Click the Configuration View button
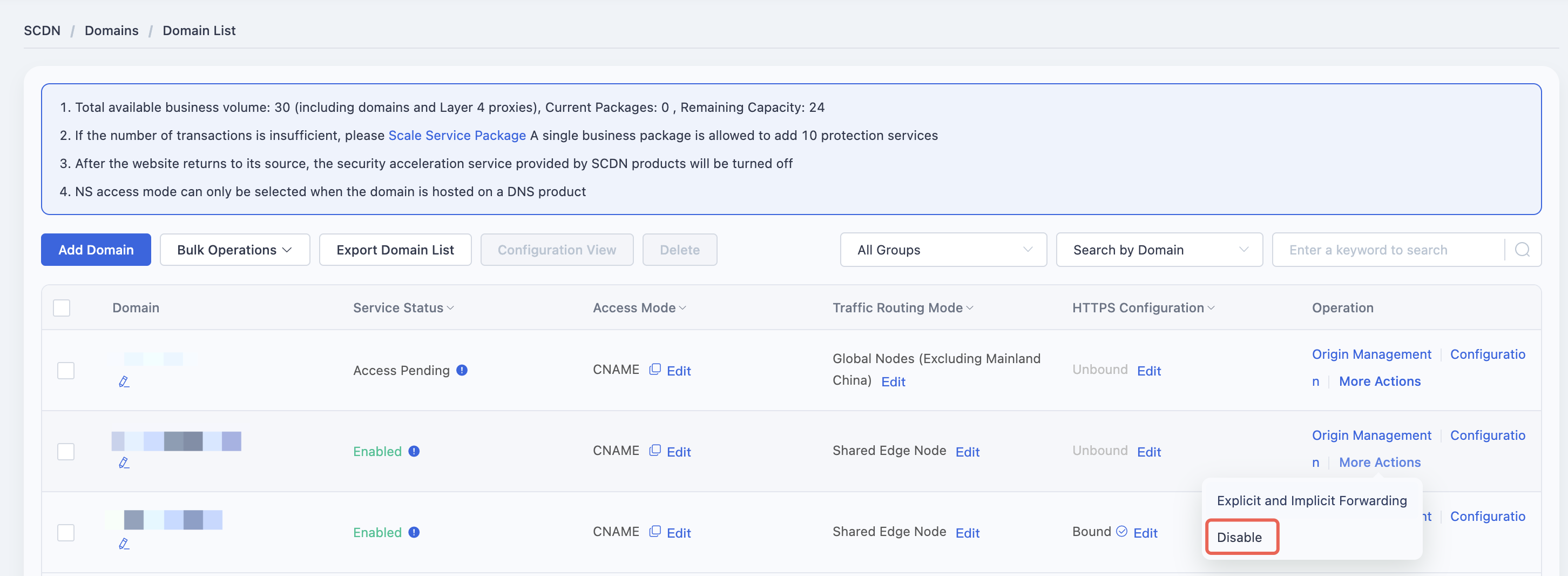Viewport: 1568px width, 576px height. tap(556, 250)
